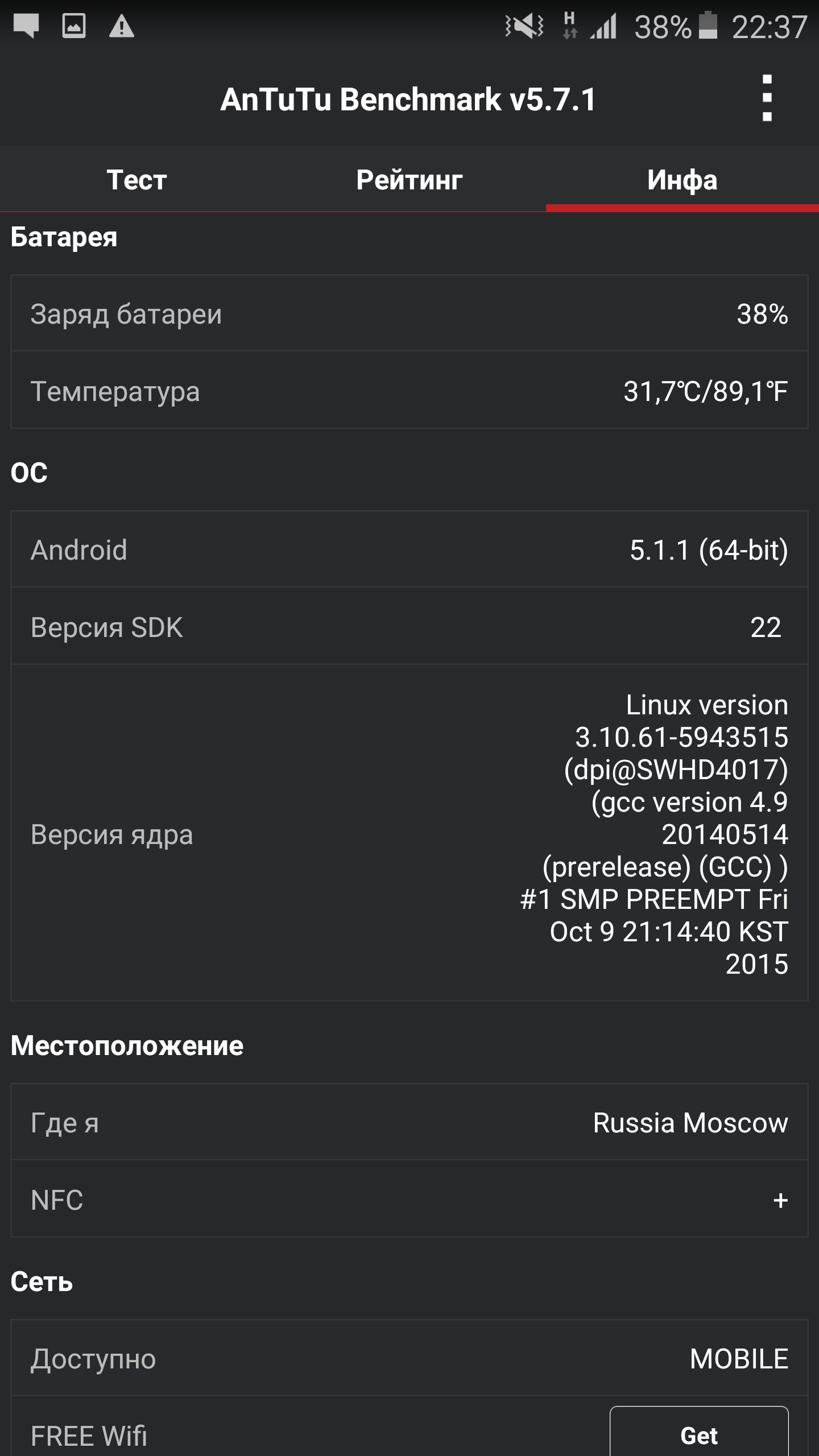The height and width of the screenshot is (1456, 819).
Task: Tap the image notification icon in status bar
Action: 74,26
